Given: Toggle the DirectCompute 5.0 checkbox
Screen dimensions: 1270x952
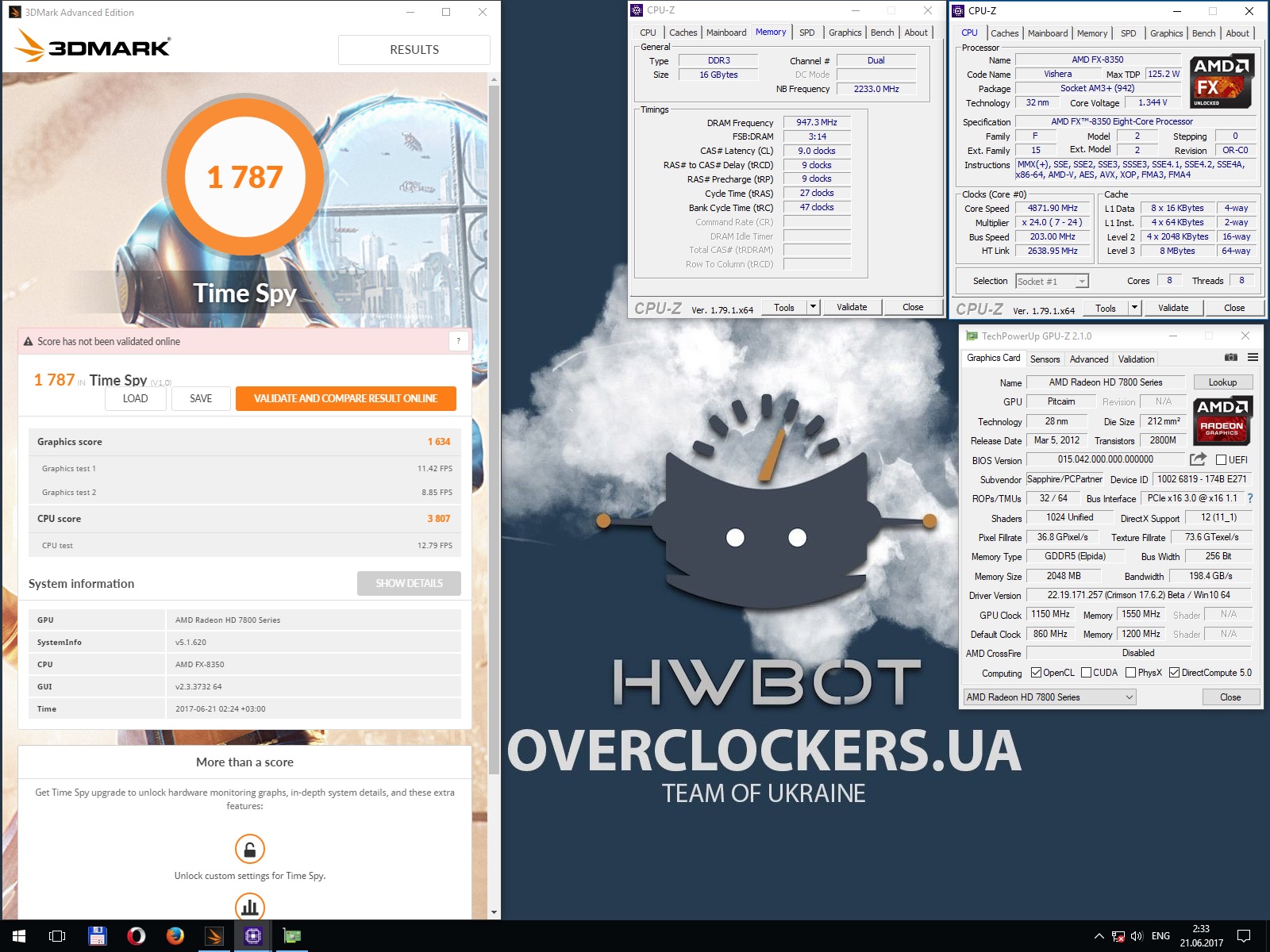Looking at the screenshot, I should [1174, 673].
